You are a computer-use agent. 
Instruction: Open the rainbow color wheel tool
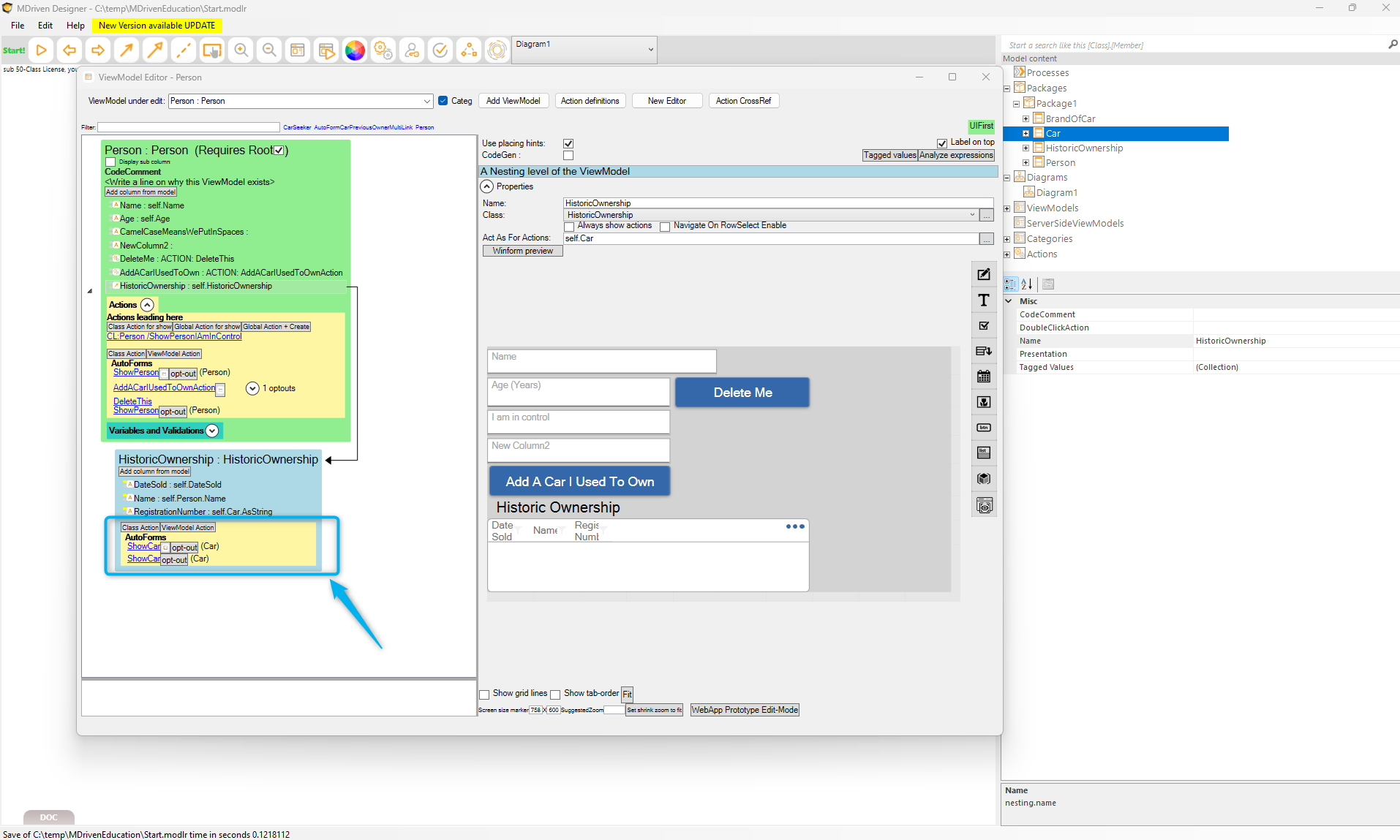355,50
